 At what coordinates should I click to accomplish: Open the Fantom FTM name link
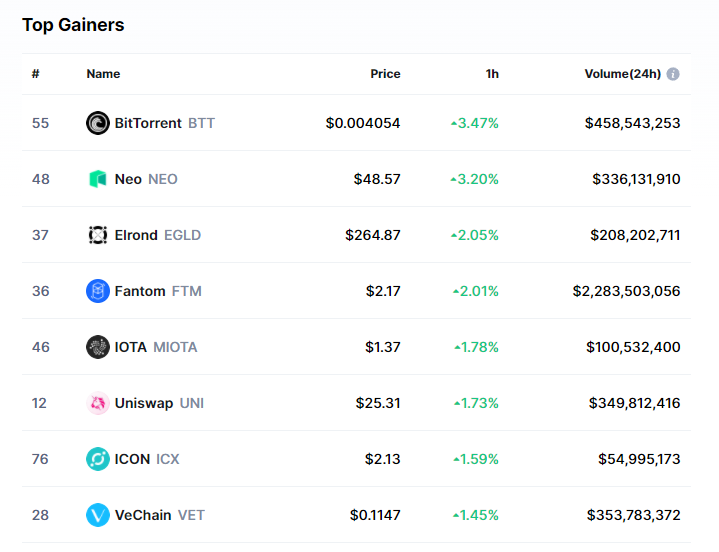(158, 291)
